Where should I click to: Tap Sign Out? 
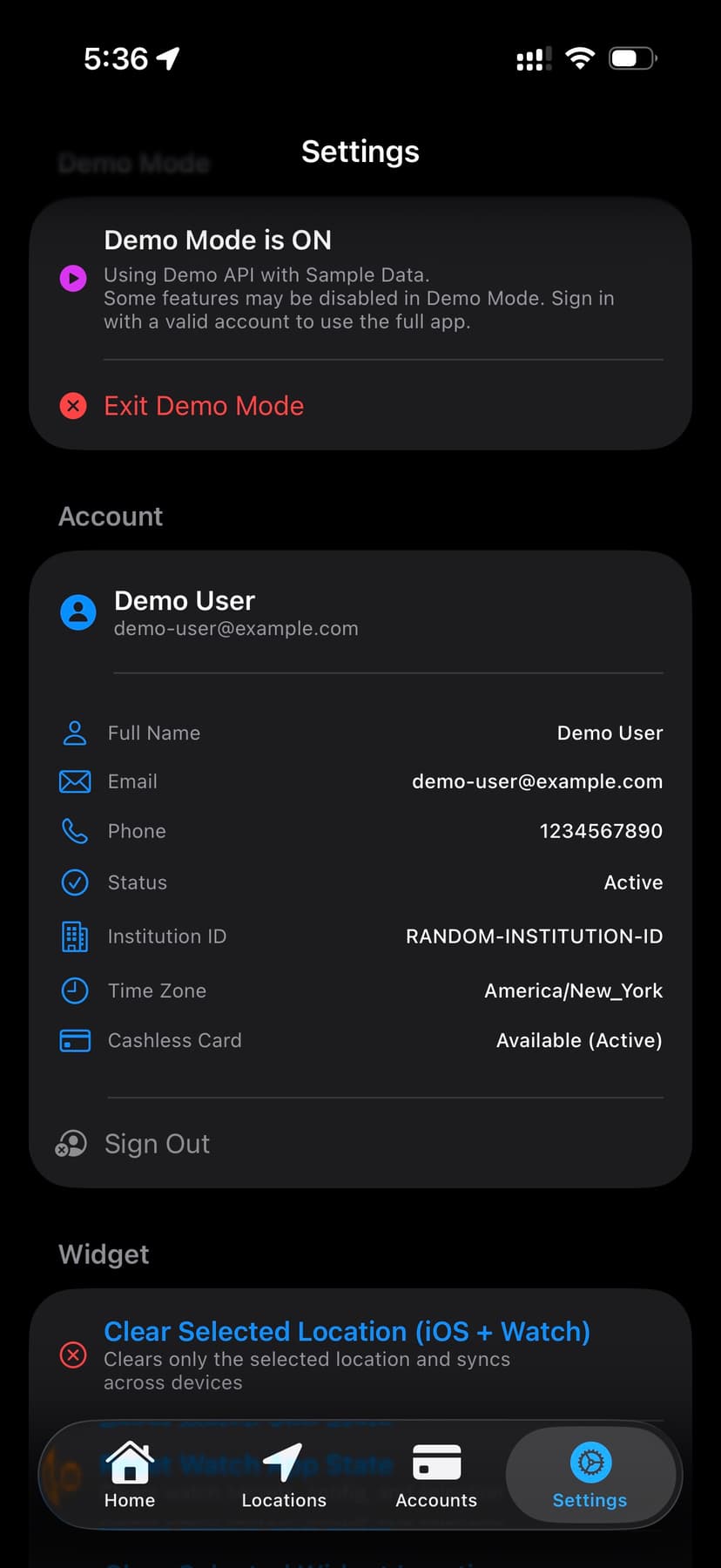point(157,1144)
